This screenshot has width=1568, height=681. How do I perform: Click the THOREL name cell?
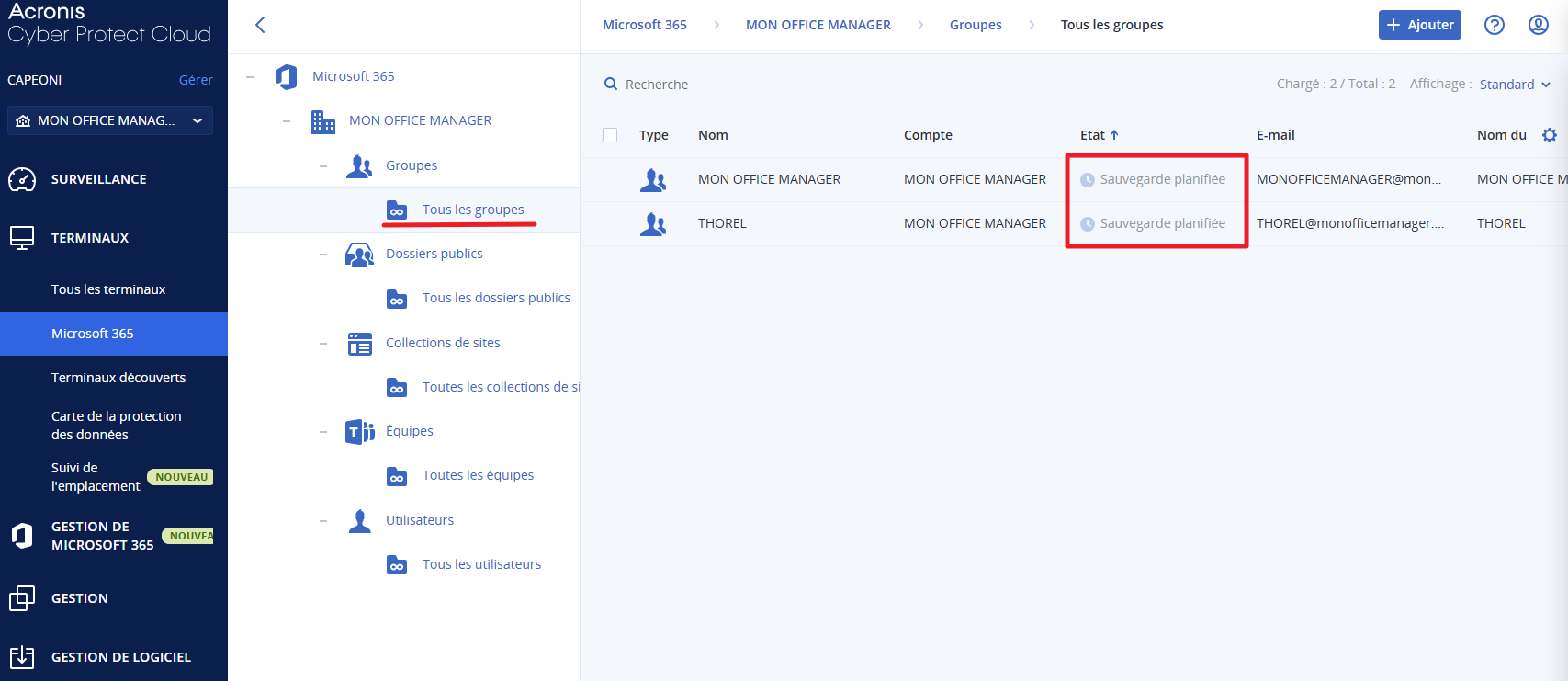click(x=722, y=223)
